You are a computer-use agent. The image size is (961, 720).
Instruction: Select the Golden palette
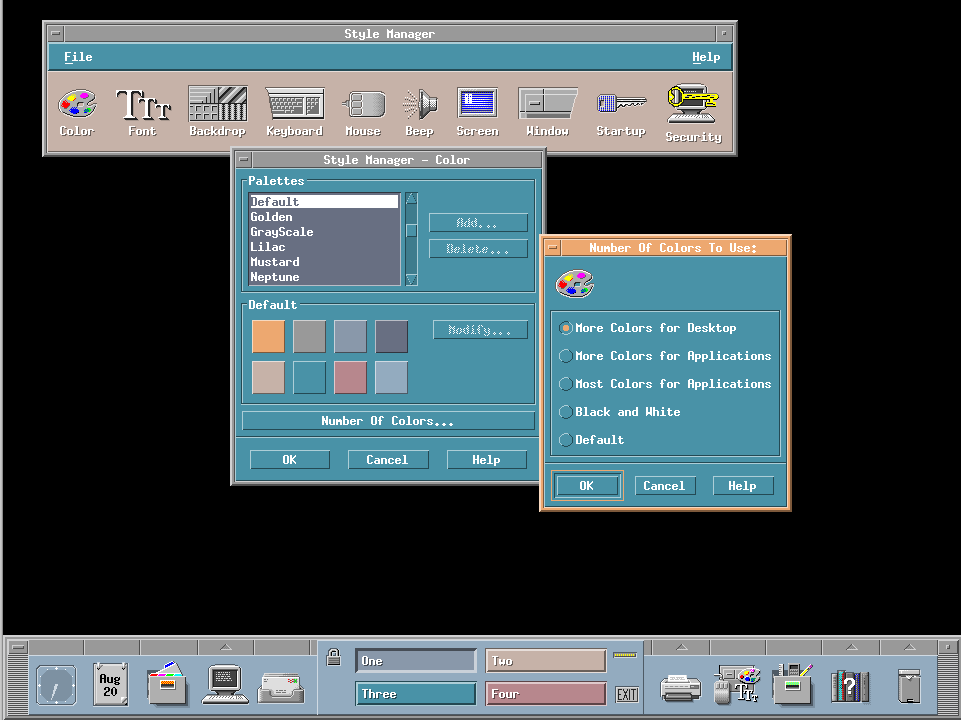click(x=324, y=217)
